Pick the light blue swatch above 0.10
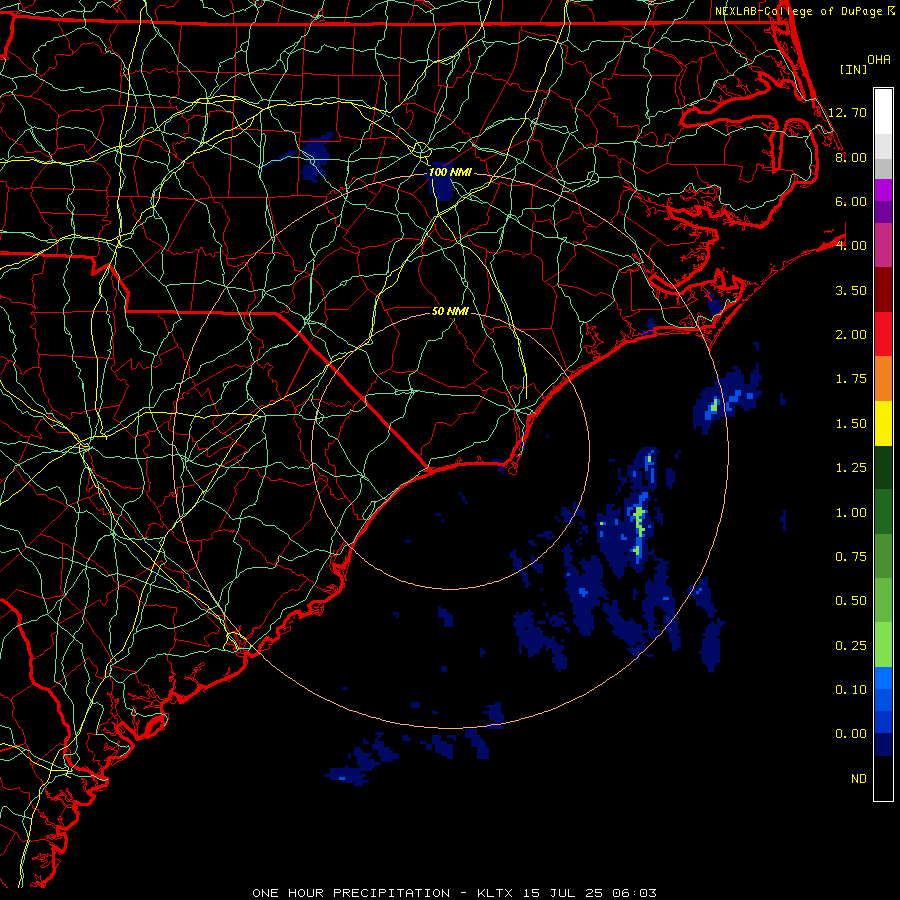 [x=883, y=678]
